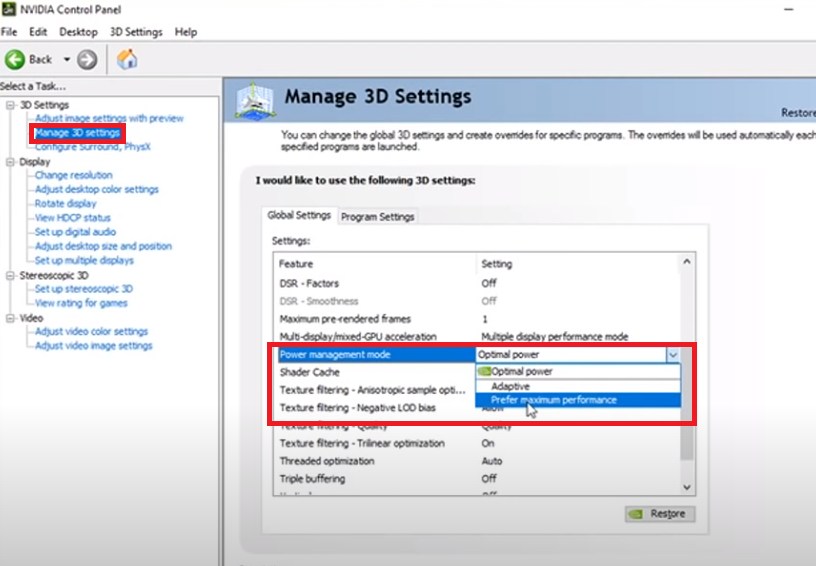Select Maximum pre-rendered frames row
The width and height of the screenshot is (816, 566).
[476, 319]
